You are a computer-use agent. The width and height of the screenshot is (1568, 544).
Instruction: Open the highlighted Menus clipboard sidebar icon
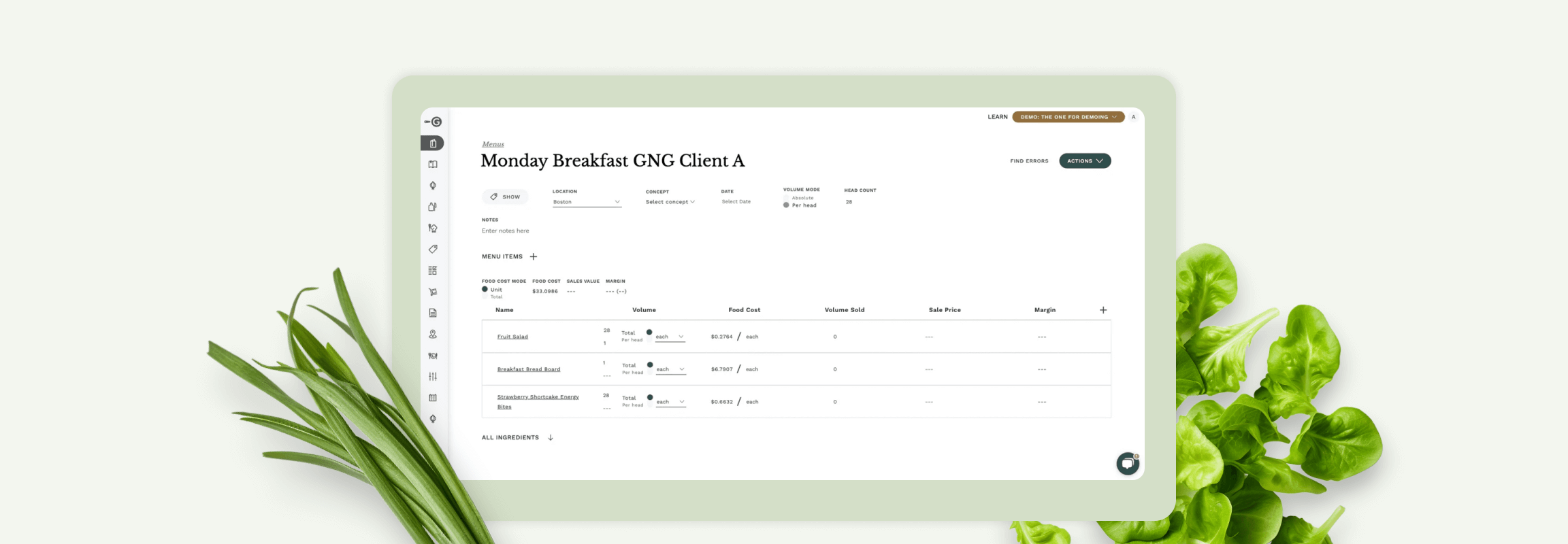[433, 143]
